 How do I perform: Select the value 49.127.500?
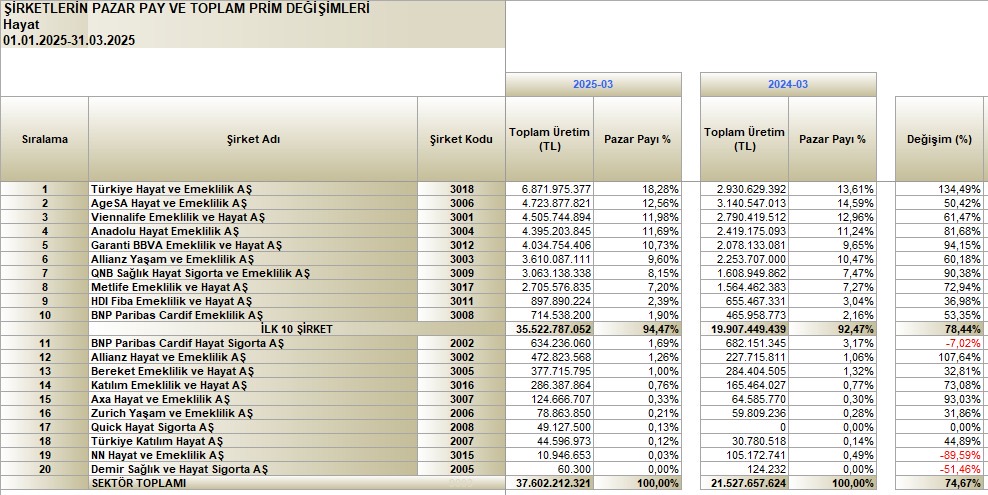[549, 427]
